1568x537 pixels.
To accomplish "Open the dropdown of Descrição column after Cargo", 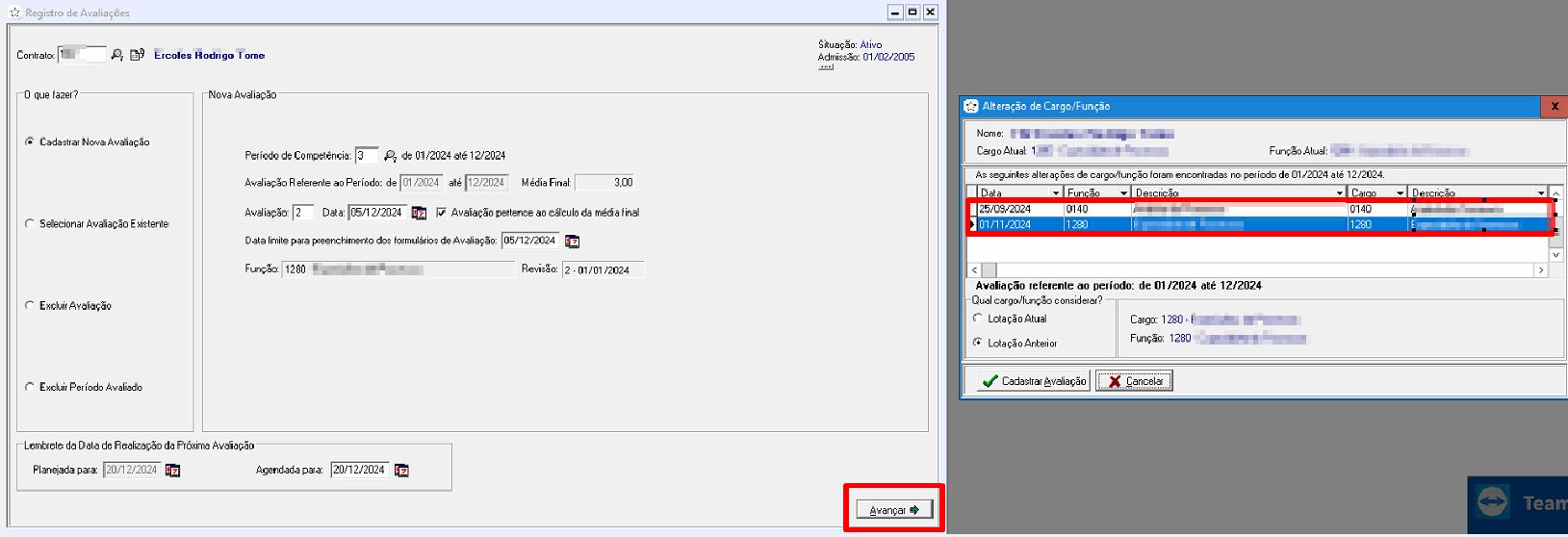I will 1541,193.
